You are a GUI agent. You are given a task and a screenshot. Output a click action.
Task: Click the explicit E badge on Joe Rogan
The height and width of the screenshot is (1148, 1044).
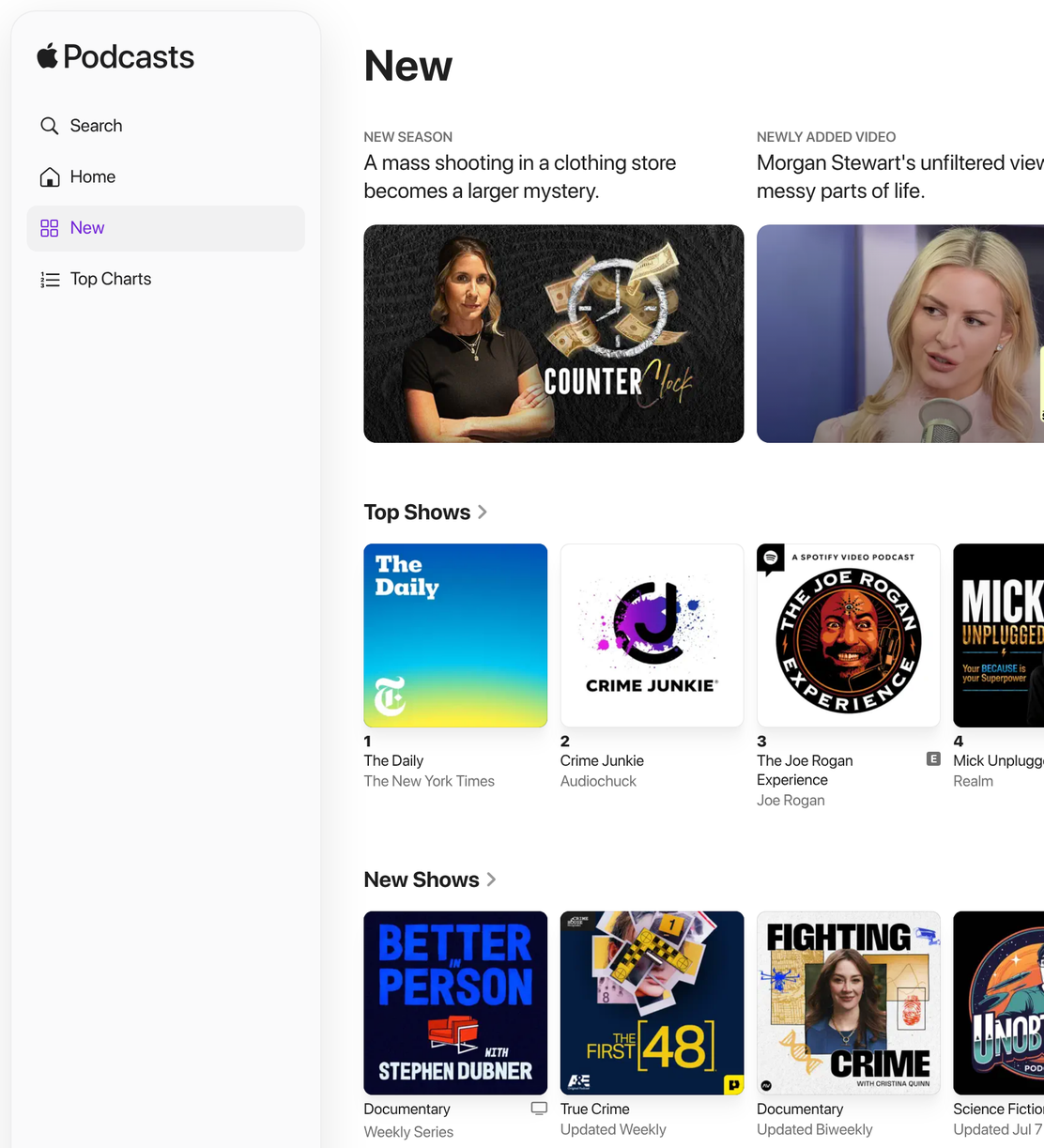(x=933, y=758)
